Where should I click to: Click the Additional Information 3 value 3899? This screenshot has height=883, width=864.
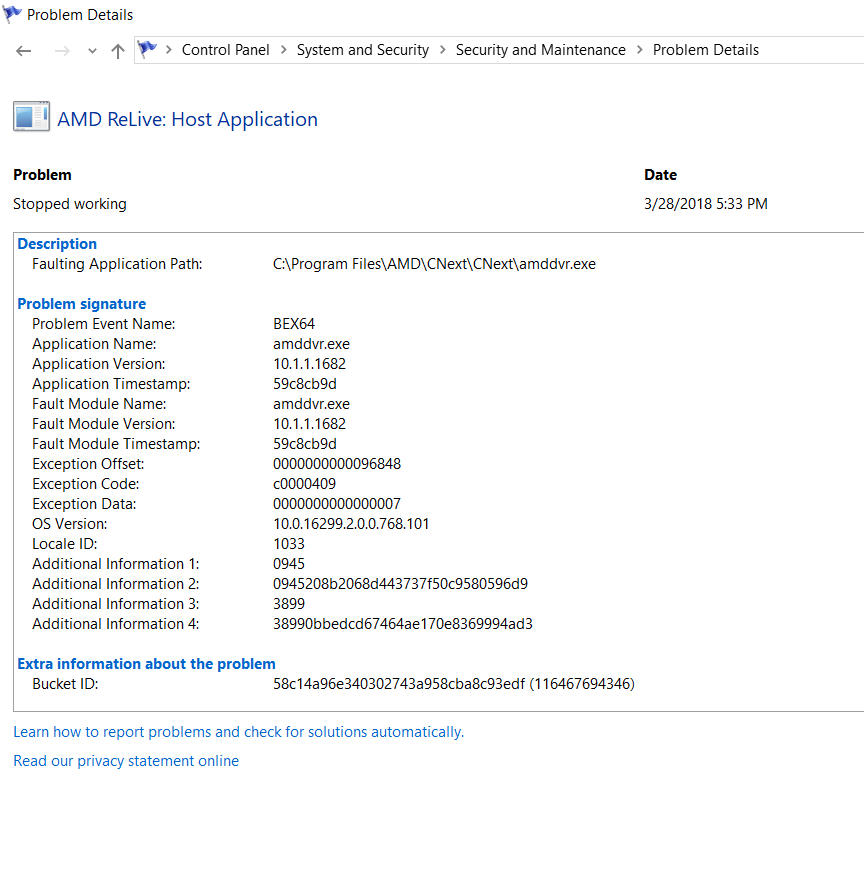[x=288, y=604]
